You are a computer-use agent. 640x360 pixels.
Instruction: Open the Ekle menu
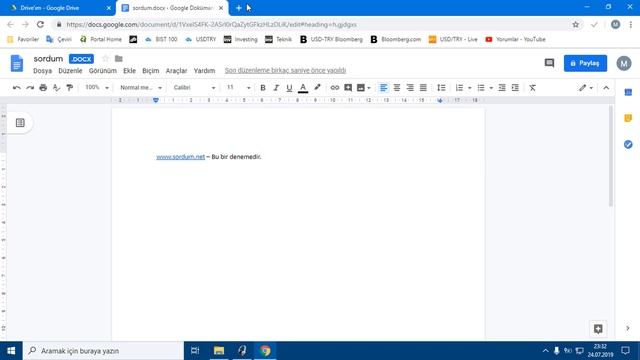click(129, 71)
